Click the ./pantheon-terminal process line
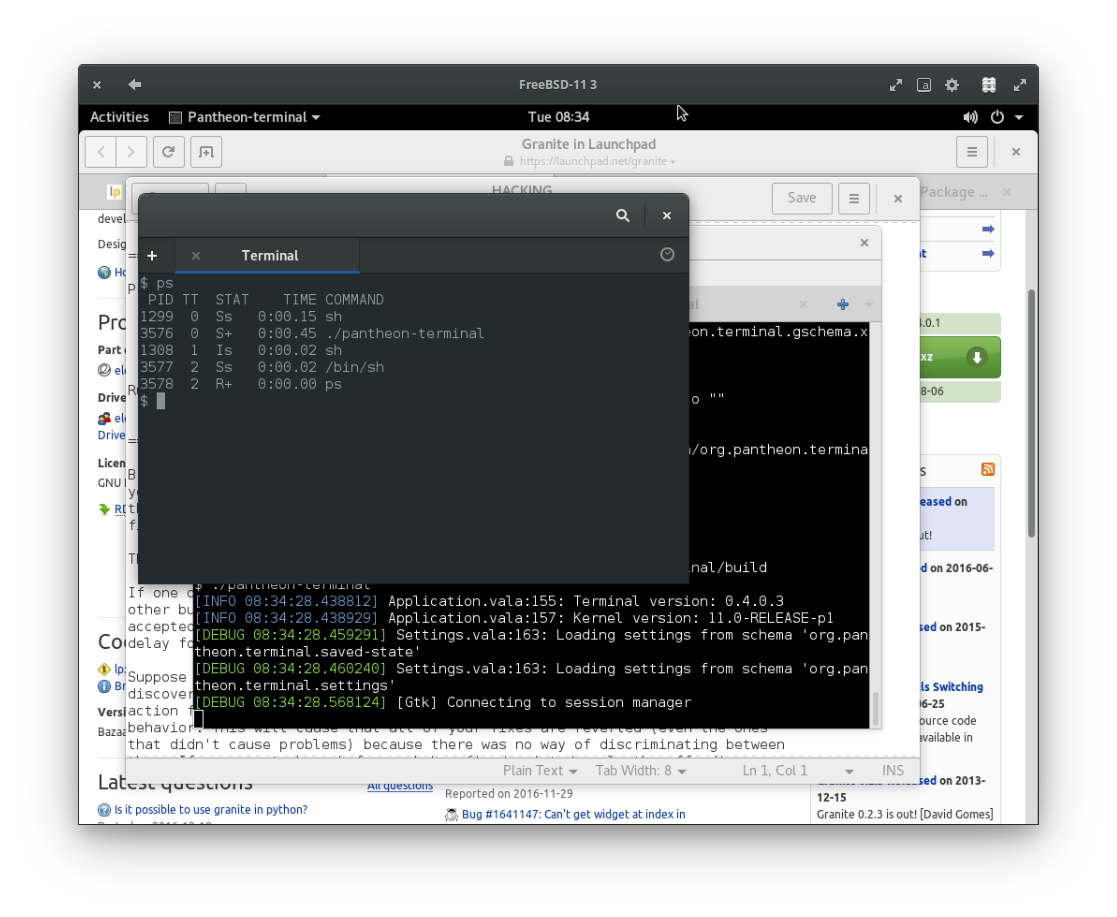The width and height of the screenshot is (1117, 917). 312,333
